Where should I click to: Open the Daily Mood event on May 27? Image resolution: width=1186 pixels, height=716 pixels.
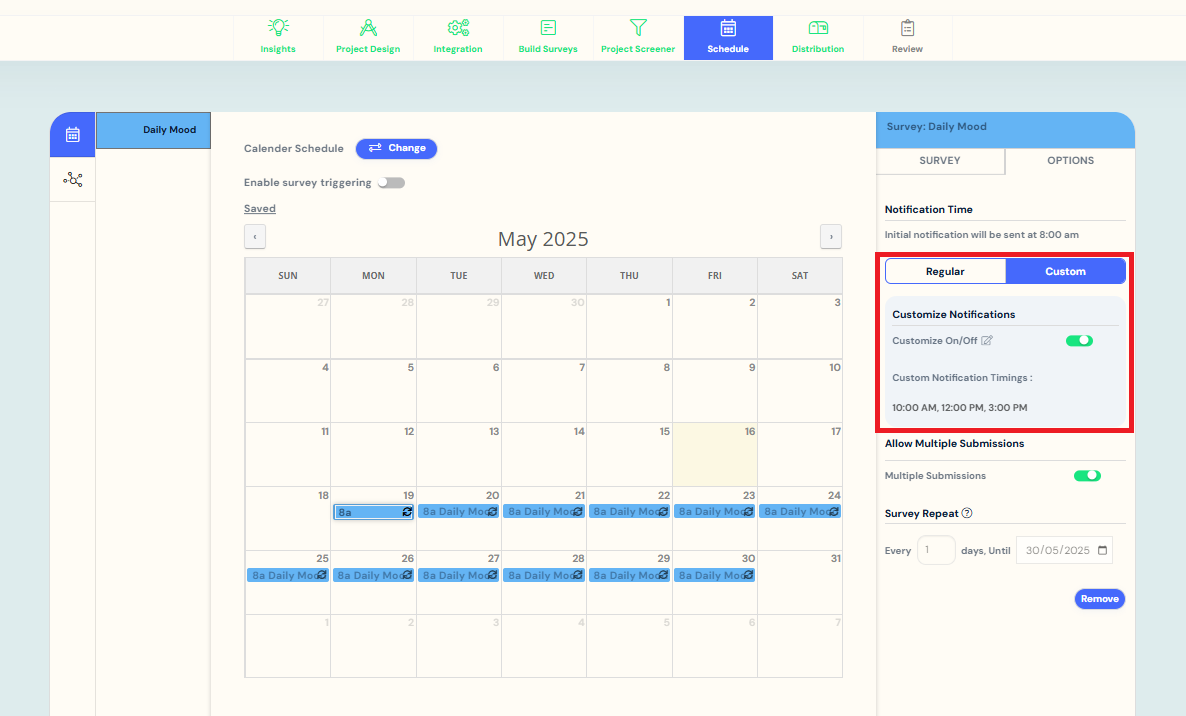(458, 575)
